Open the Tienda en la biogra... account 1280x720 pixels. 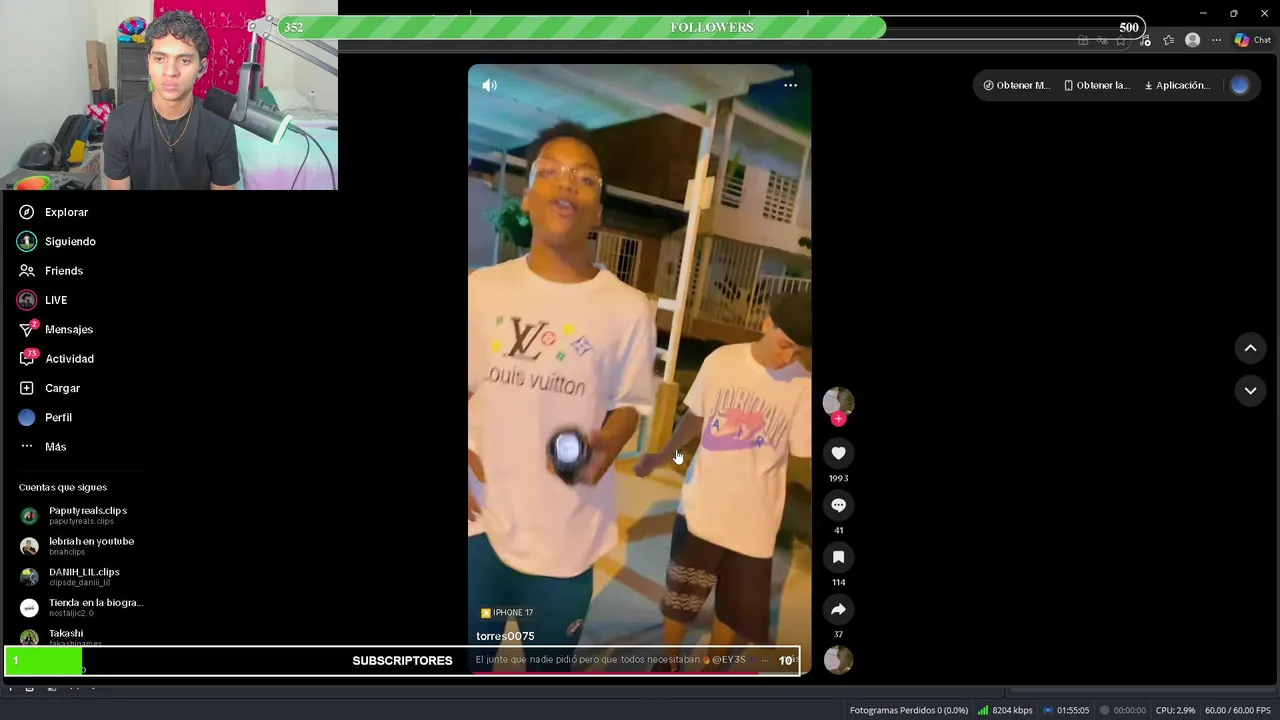click(82, 607)
